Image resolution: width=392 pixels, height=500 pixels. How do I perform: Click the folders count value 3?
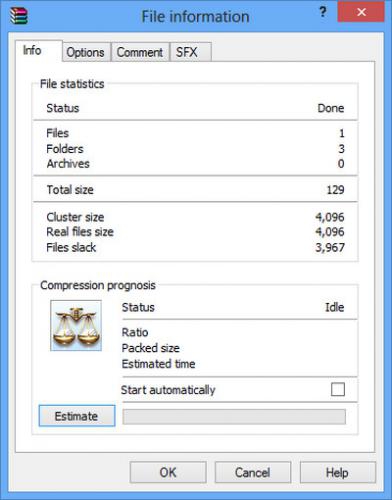tap(341, 149)
